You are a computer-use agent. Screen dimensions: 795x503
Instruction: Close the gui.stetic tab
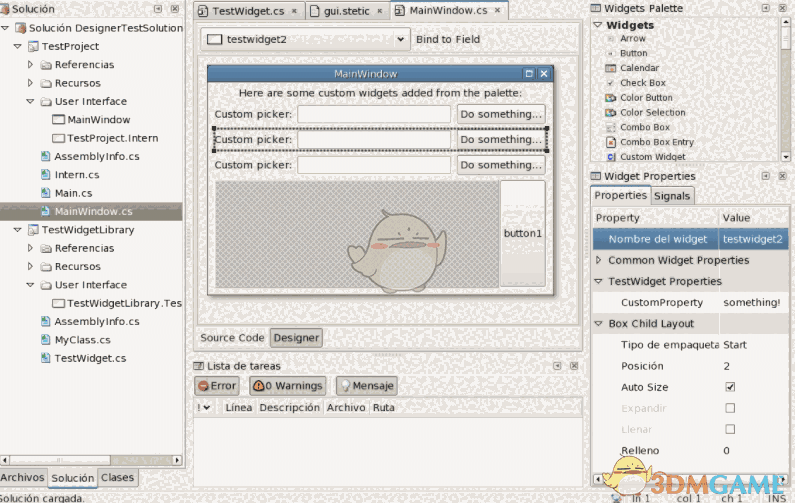[380, 11]
